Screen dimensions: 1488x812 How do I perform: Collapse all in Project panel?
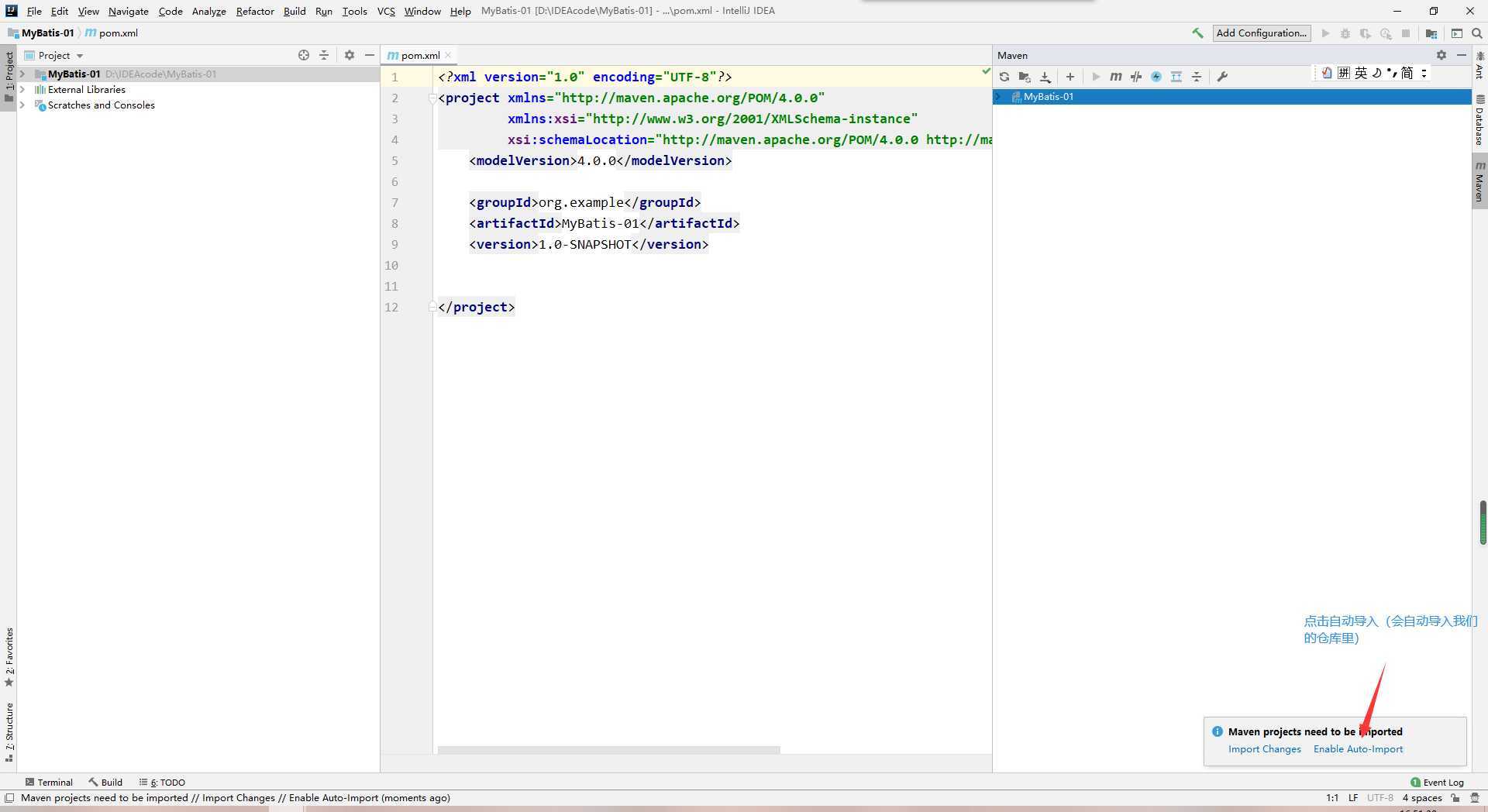(x=324, y=55)
